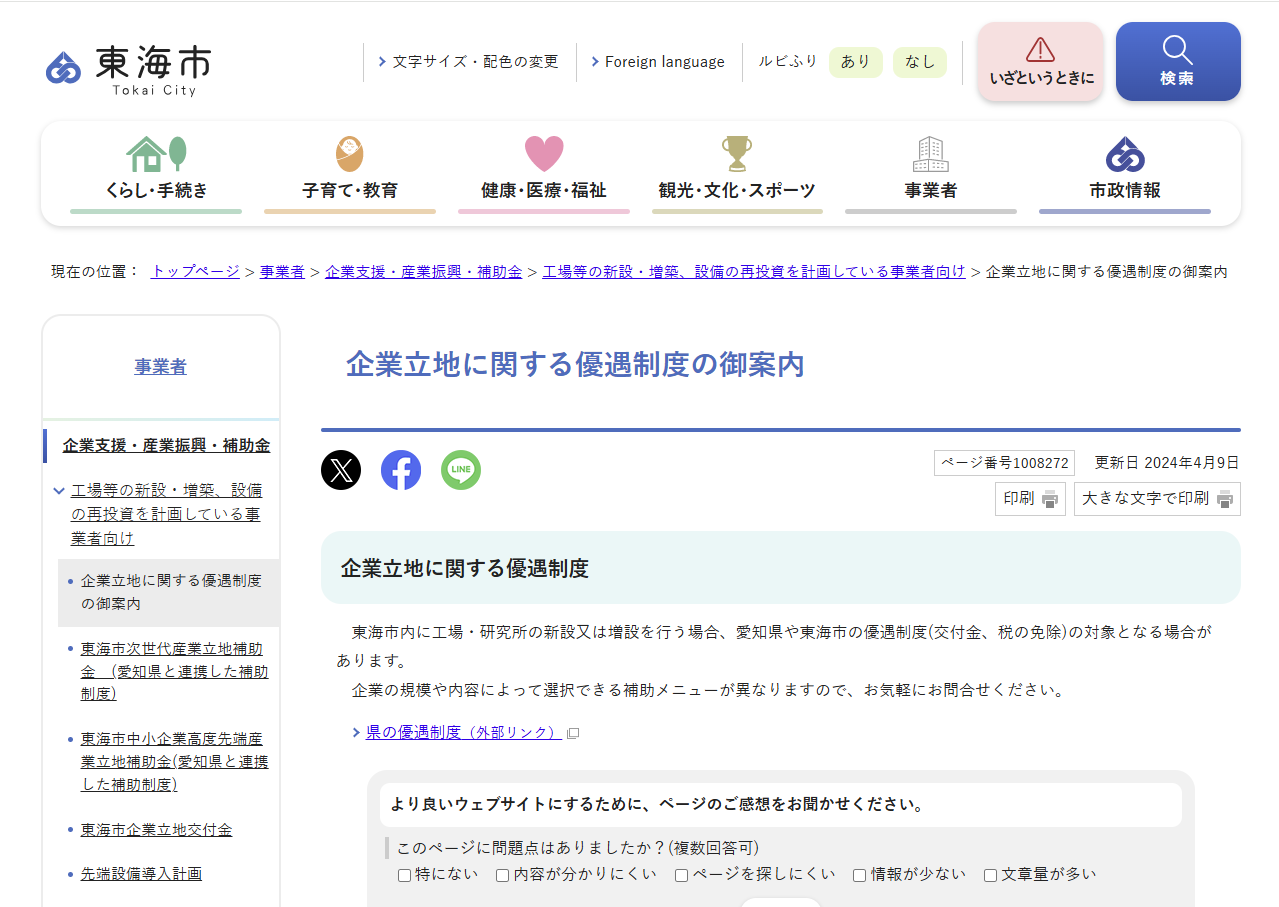Go to 事業者 in breadcrumb

pos(282,271)
